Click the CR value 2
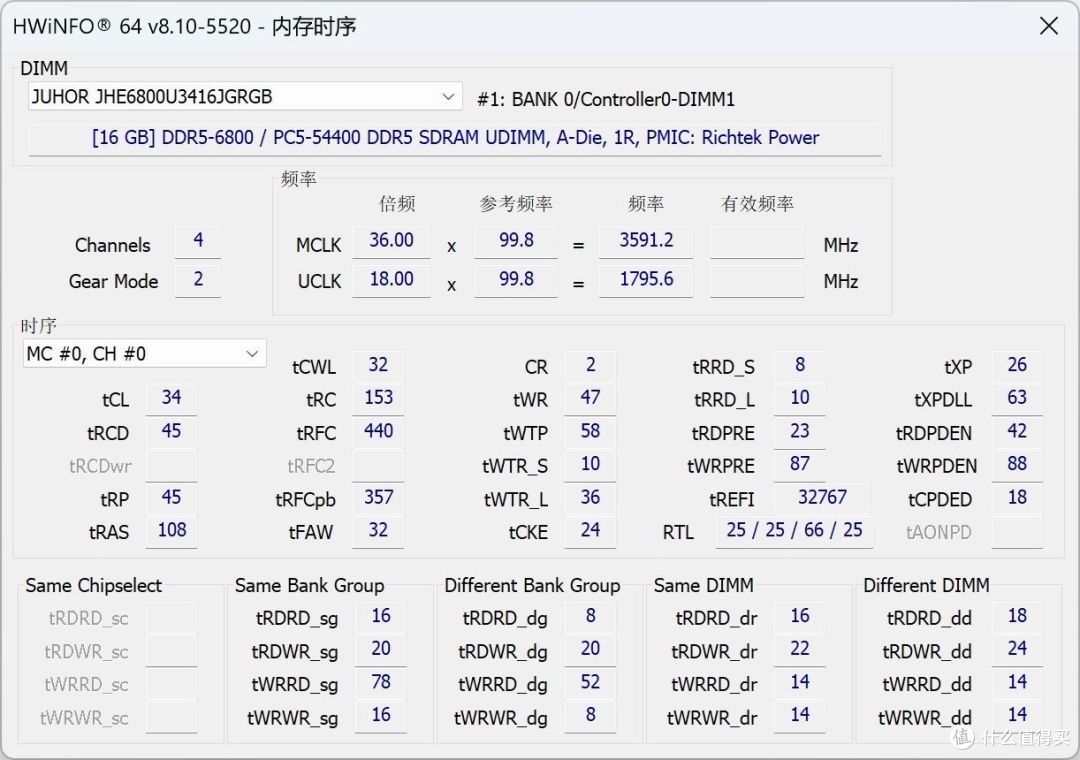 click(590, 365)
